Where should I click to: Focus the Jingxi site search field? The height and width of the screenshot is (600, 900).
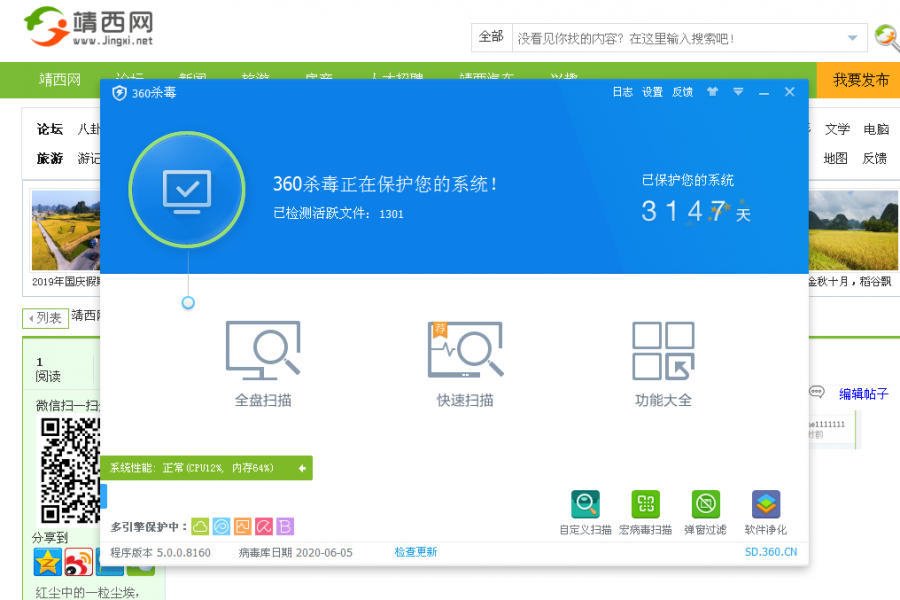[676, 38]
